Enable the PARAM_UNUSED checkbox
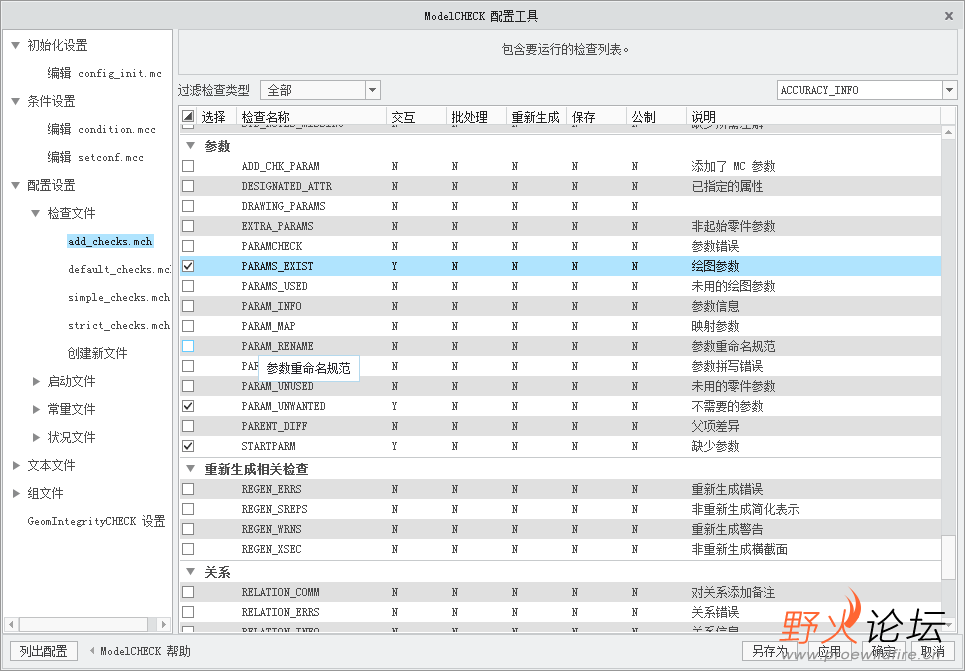 [188, 386]
